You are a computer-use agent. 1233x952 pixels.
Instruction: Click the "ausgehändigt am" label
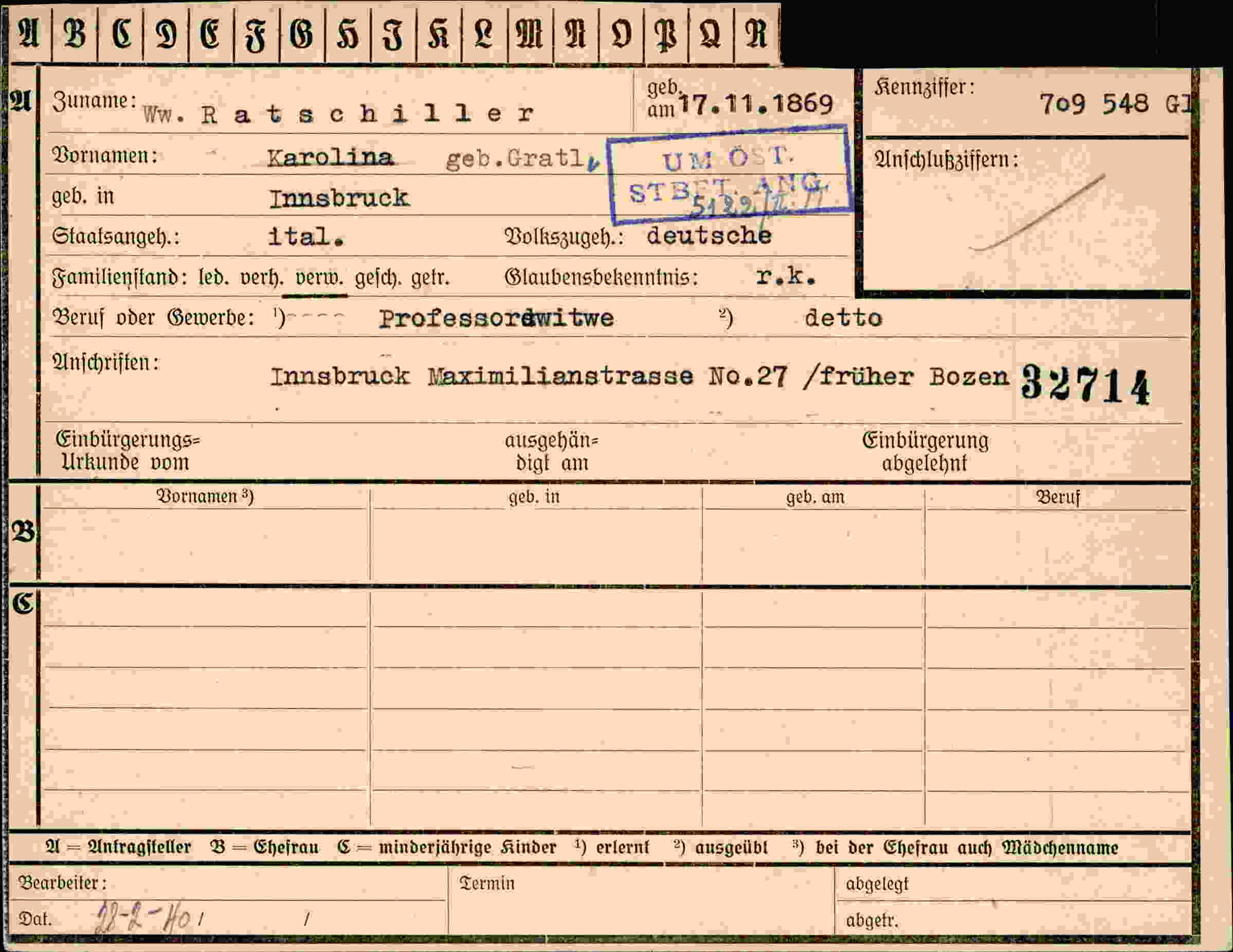552,452
